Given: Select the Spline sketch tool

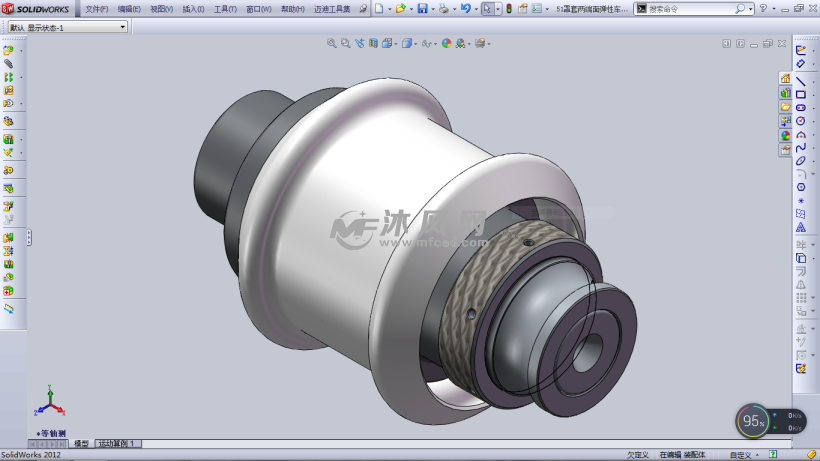Looking at the screenshot, I should (801, 147).
